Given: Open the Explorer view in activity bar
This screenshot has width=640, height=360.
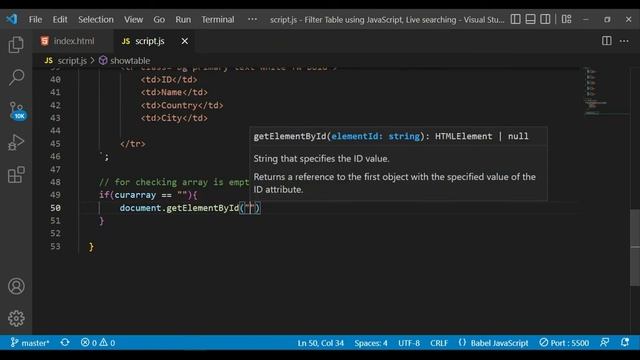Looking at the screenshot, I should click(16, 44).
